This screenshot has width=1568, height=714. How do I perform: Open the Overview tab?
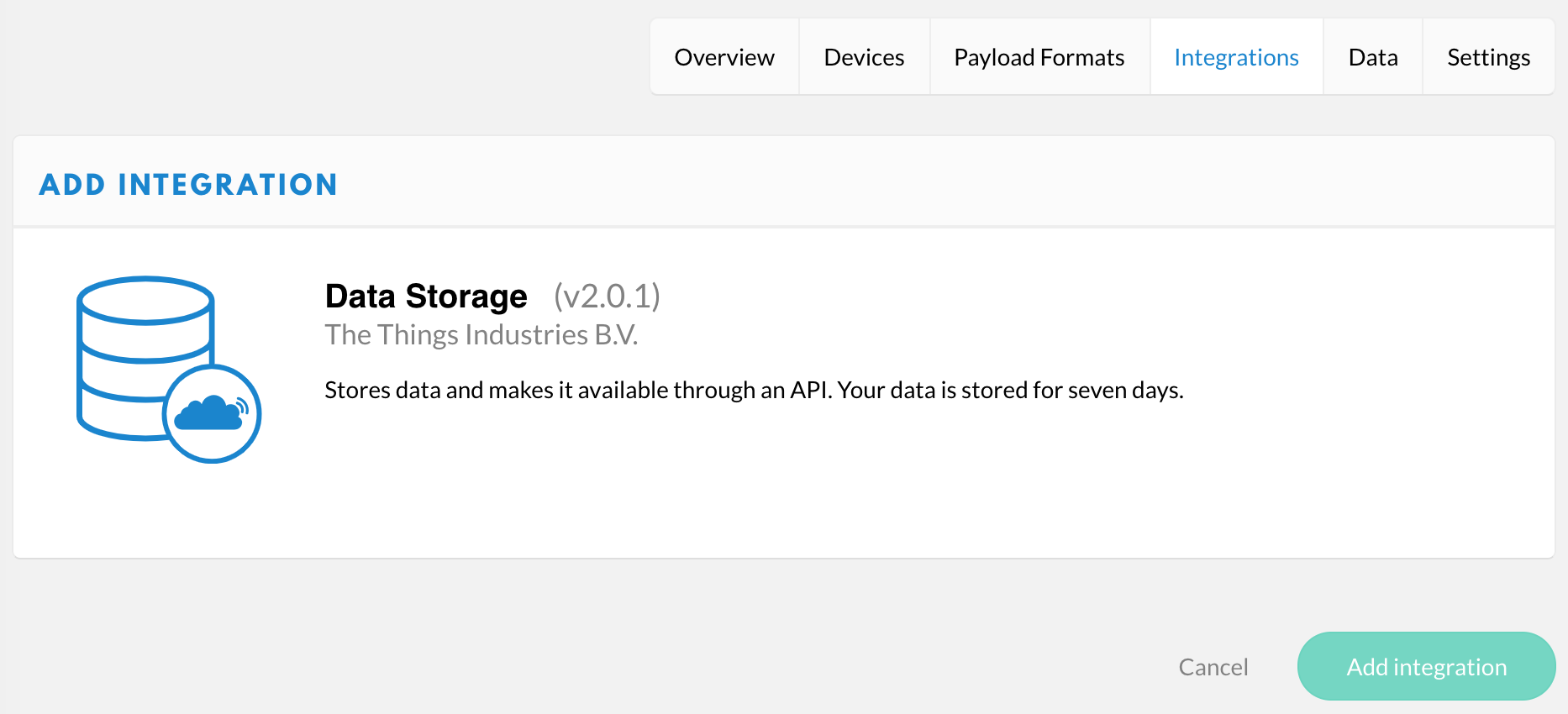[x=724, y=57]
